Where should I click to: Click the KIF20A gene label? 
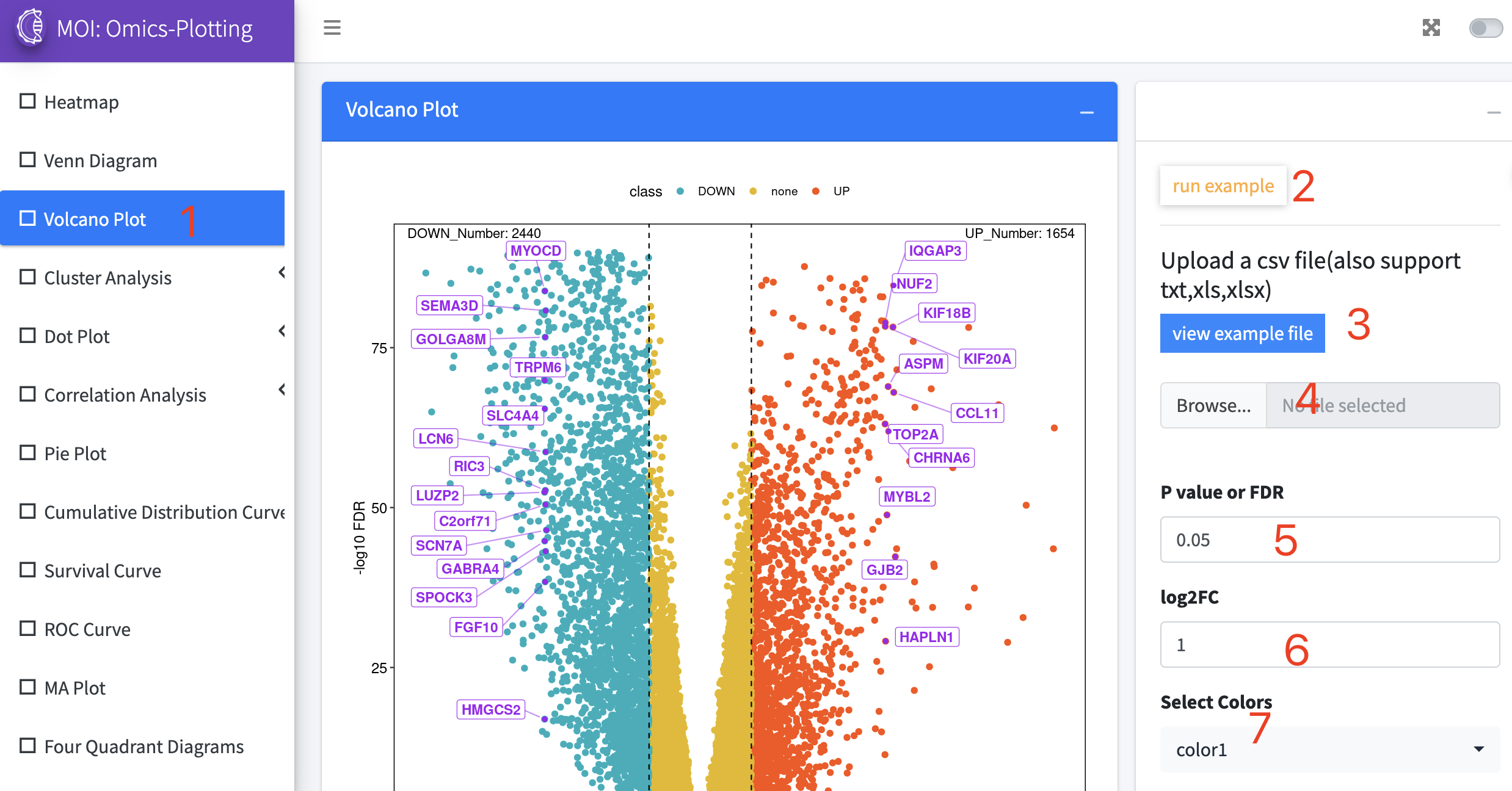987,359
